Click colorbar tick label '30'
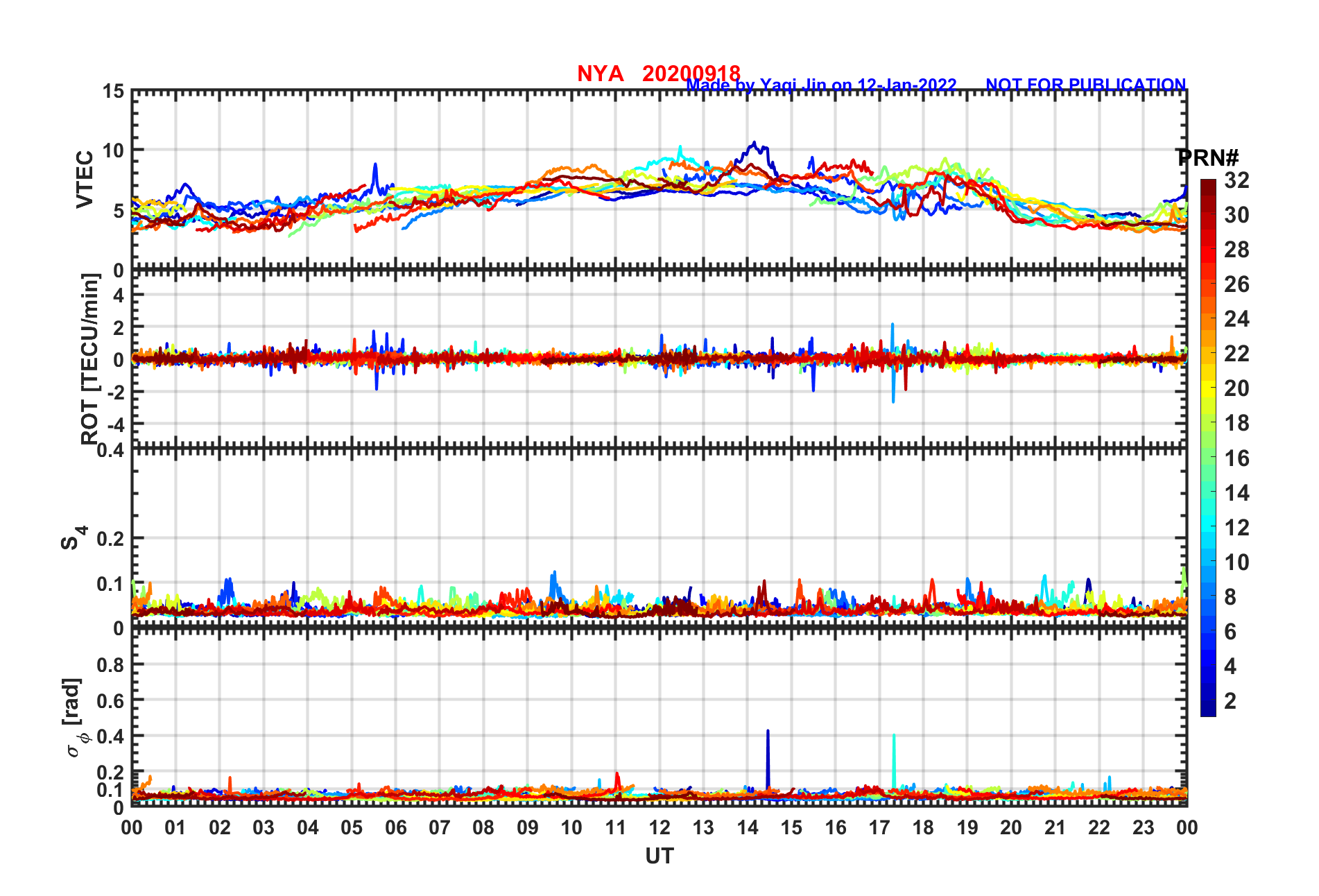 (1236, 215)
